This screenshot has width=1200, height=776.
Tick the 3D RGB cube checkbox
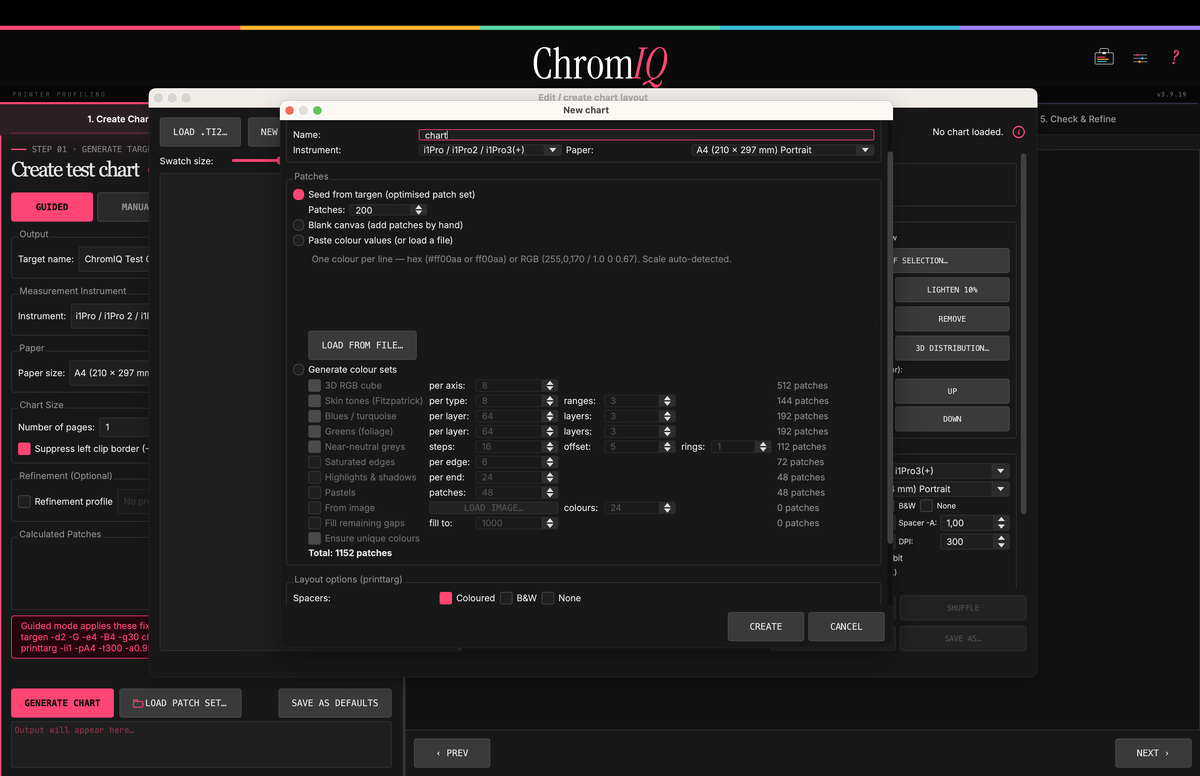315,386
